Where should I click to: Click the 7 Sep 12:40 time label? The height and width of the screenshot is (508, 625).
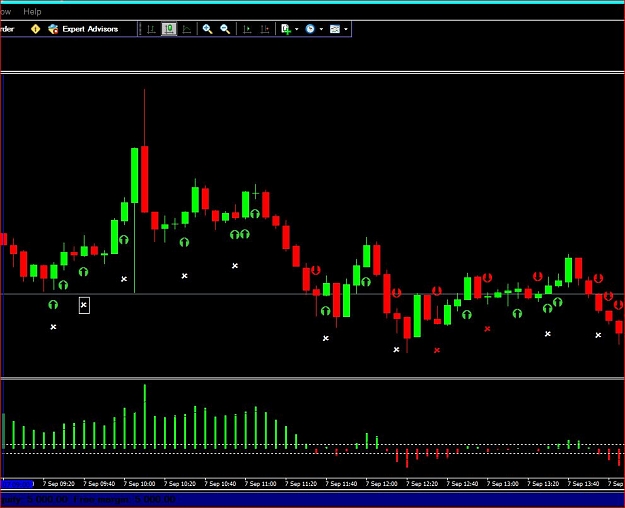click(x=462, y=484)
